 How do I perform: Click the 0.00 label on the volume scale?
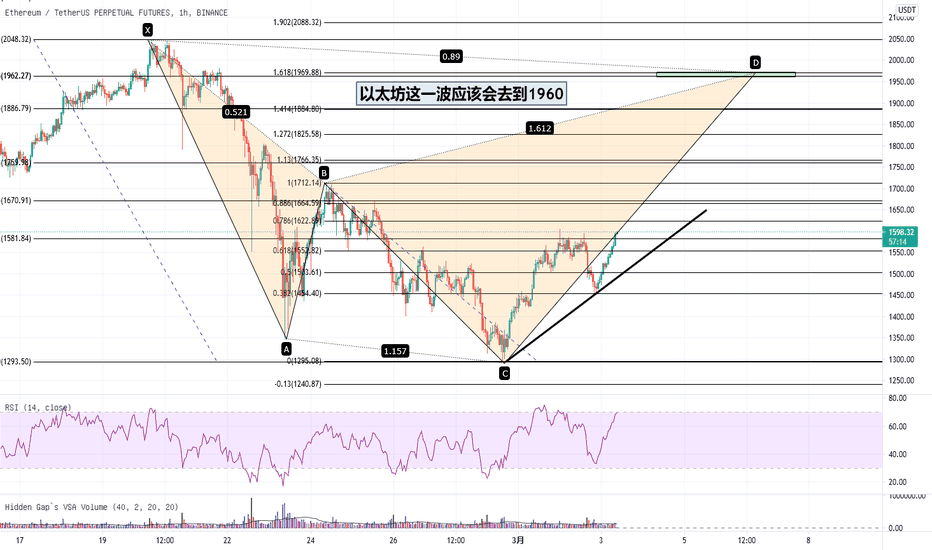tap(896, 528)
